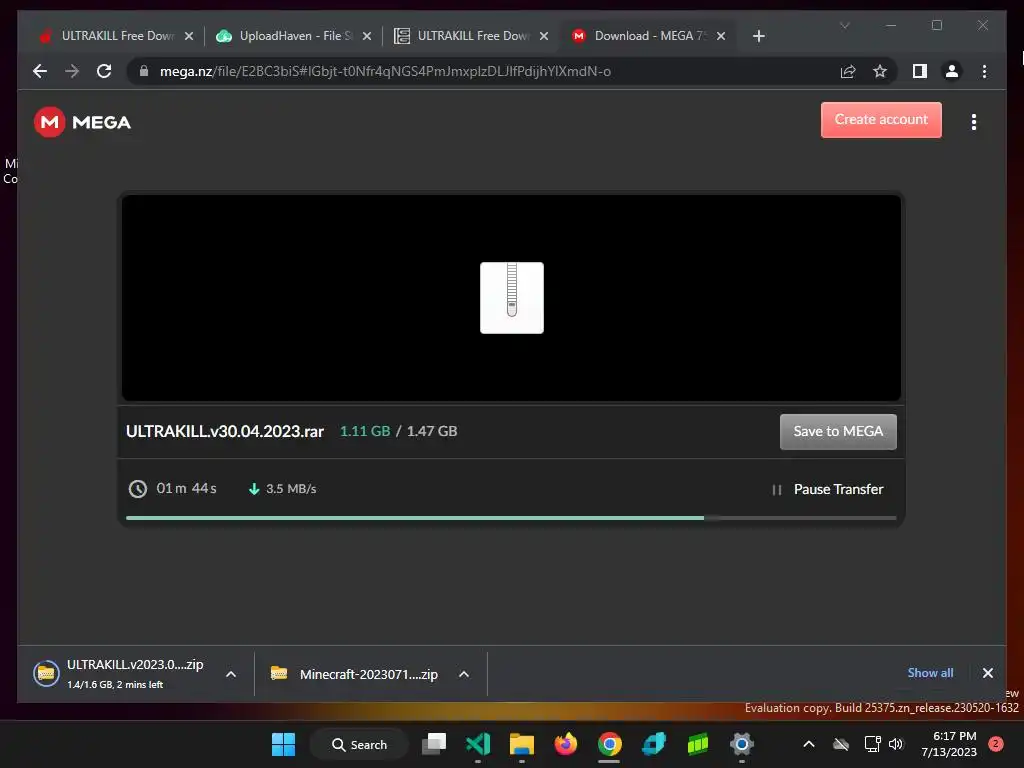
Task: Open the blue app icon next to Chrome
Action: (654, 744)
